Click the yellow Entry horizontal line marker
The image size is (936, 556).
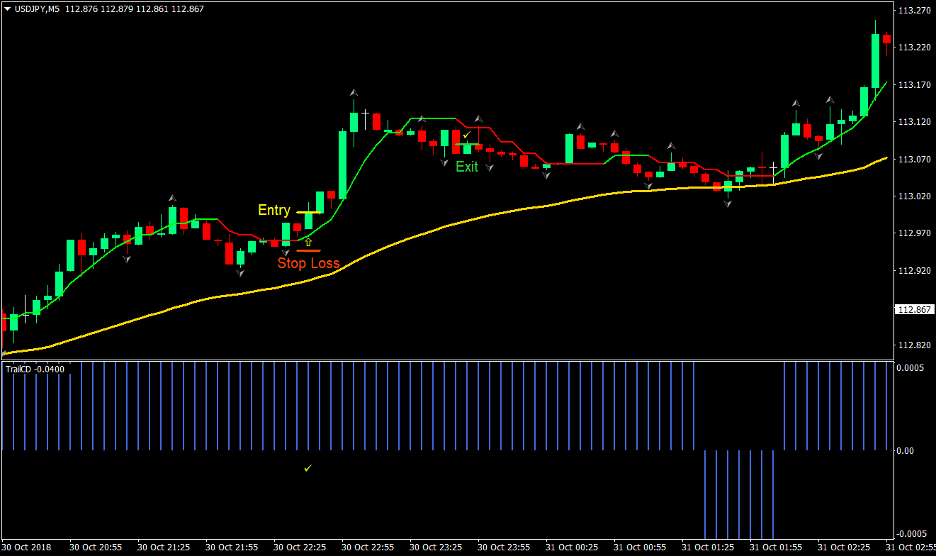tap(306, 213)
